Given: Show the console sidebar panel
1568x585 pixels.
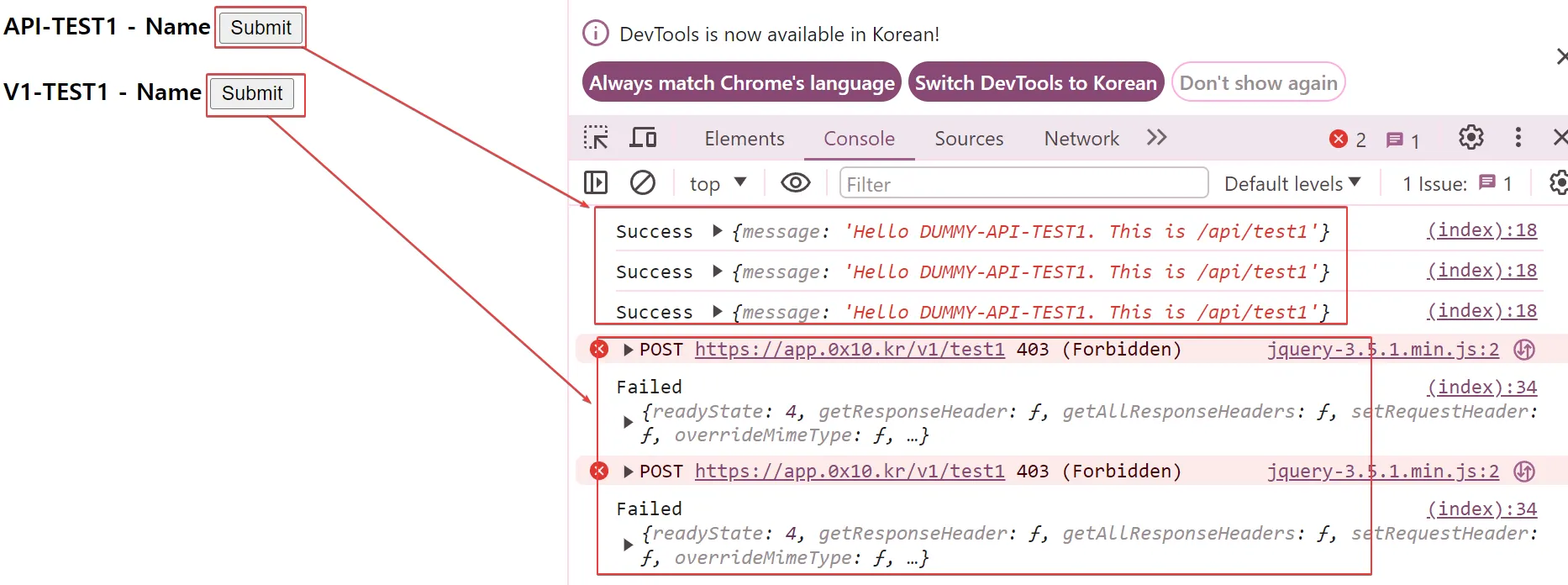Looking at the screenshot, I should (x=596, y=183).
